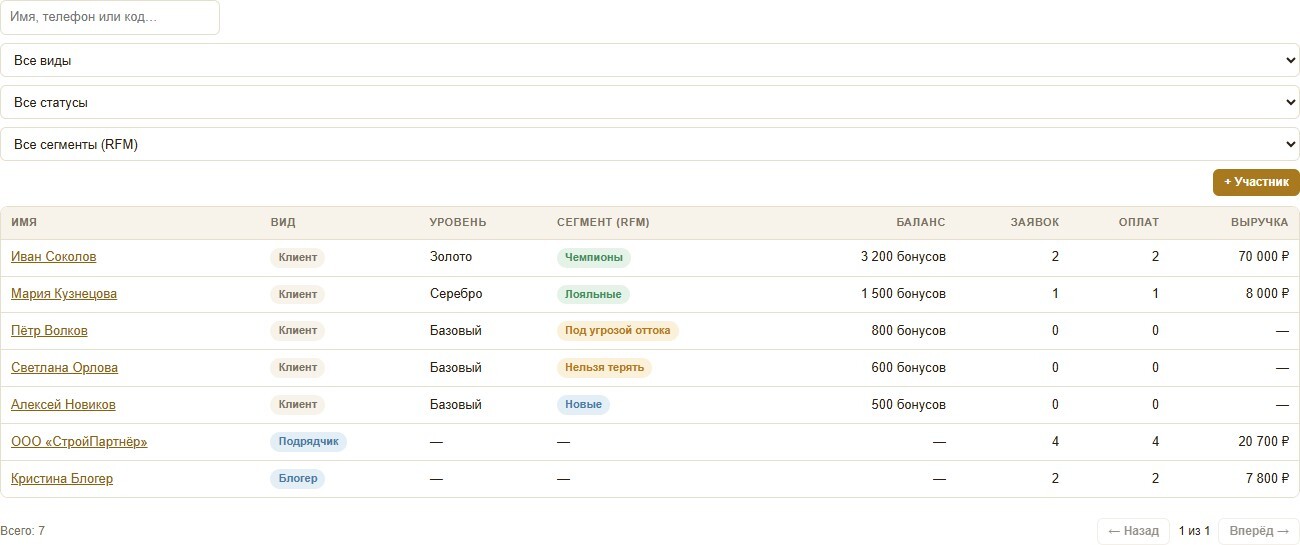This screenshot has width=1300, height=545.
Task: Click 'Базовый' level in Пётр Волков's row
Action: tap(456, 331)
